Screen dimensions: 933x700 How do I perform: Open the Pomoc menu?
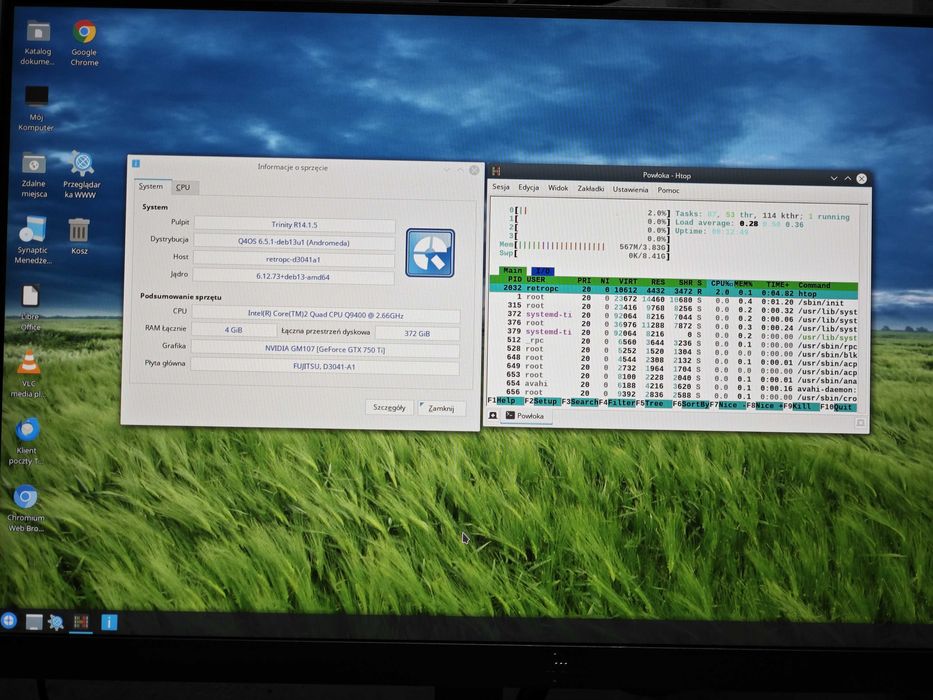[668, 190]
